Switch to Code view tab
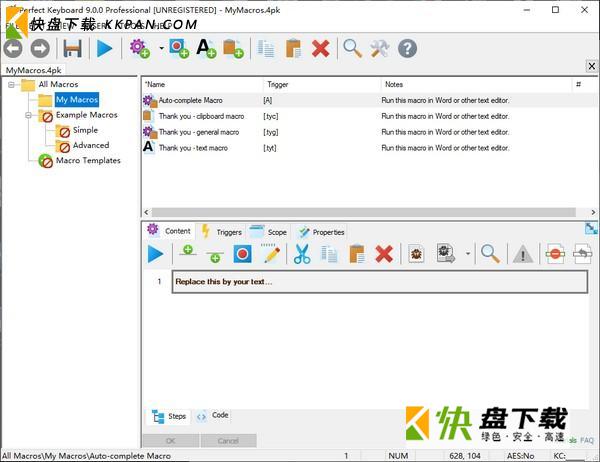Image resolution: width=600 pixels, height=462 pixels. pyautogui.click(x=213, y=416)
